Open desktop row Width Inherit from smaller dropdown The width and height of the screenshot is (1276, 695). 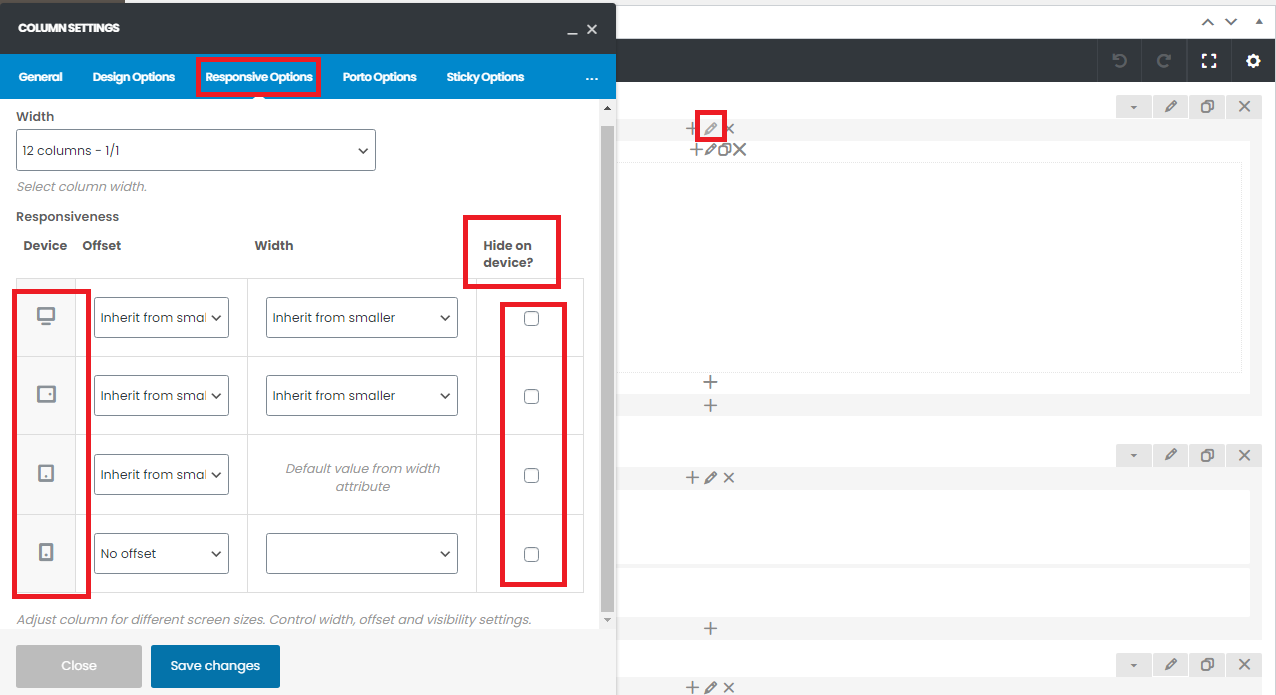tap(361, 318)
